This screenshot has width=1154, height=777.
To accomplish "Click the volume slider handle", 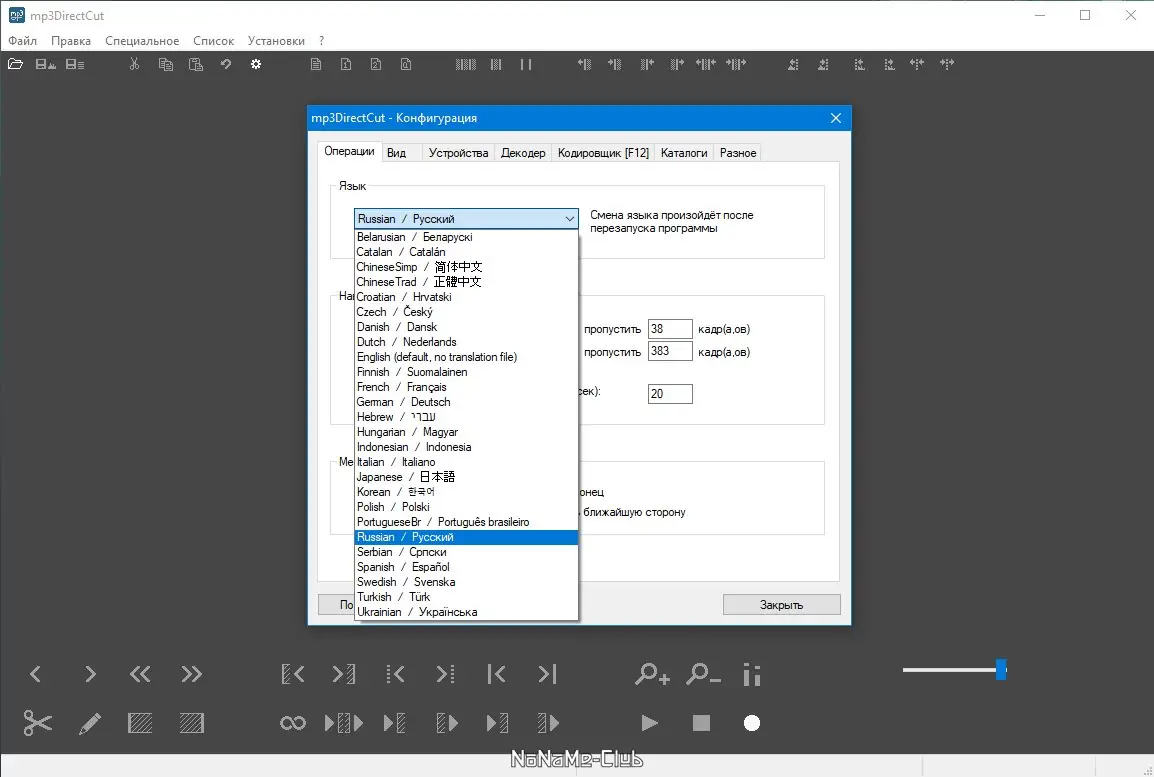I will tap(1001, 670).
